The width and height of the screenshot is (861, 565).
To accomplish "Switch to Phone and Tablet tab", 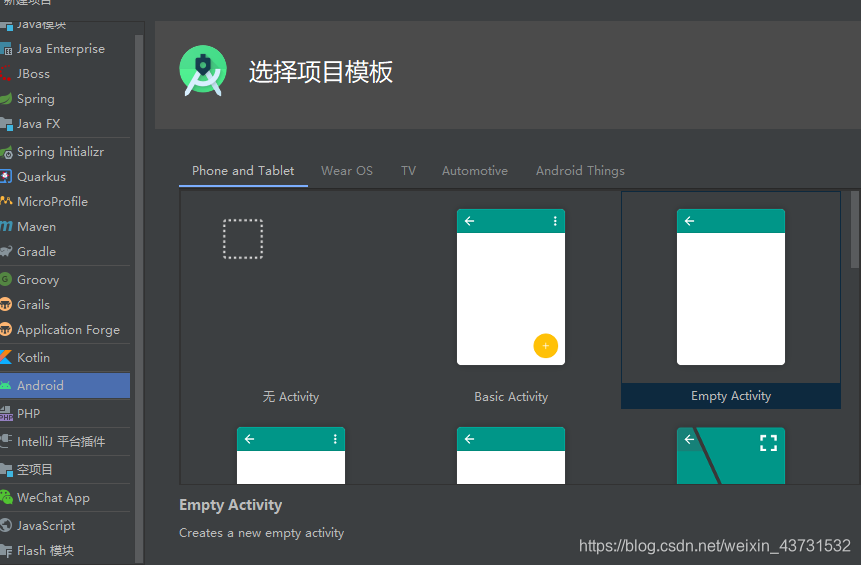I will (243, 171).
